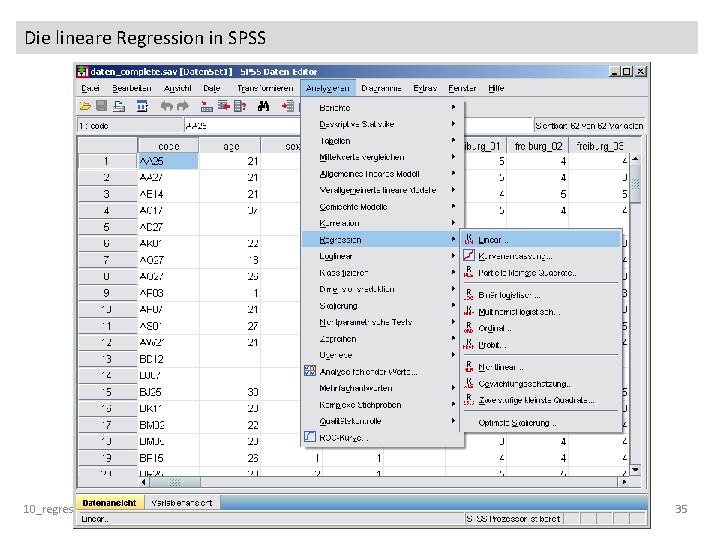Viewport: 720px width, 540px height.
Task: Choose Linear in the Regression submenu
Action: (x=540, y=240)
